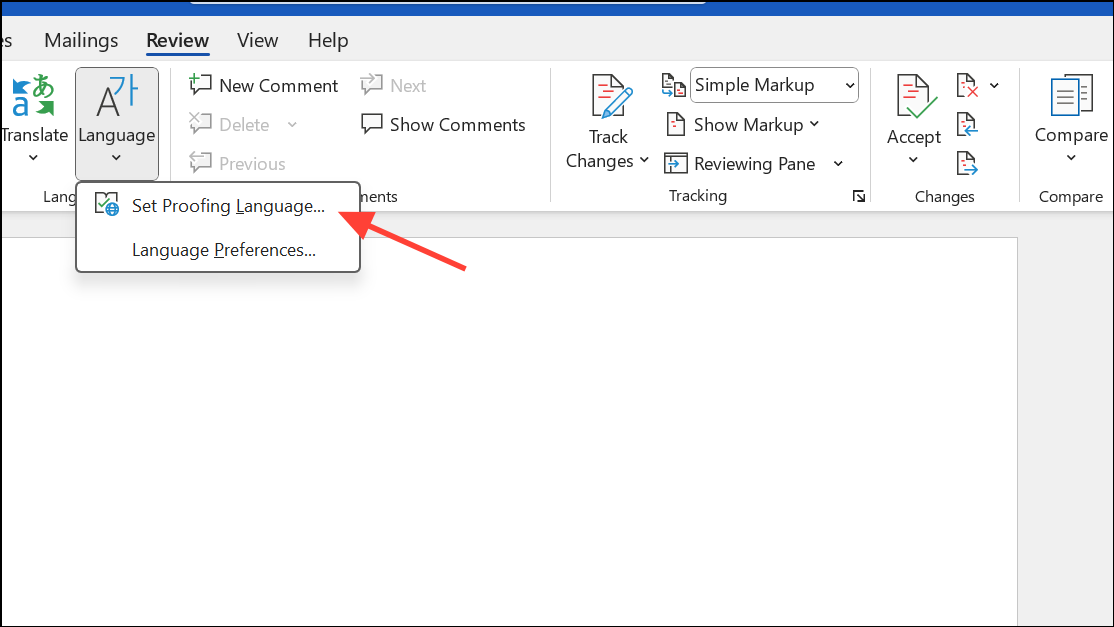Select Set Proofing Language from the menu
This screenshot has height=627, width=1114.
pyautogui.click(x=227, y=205)
